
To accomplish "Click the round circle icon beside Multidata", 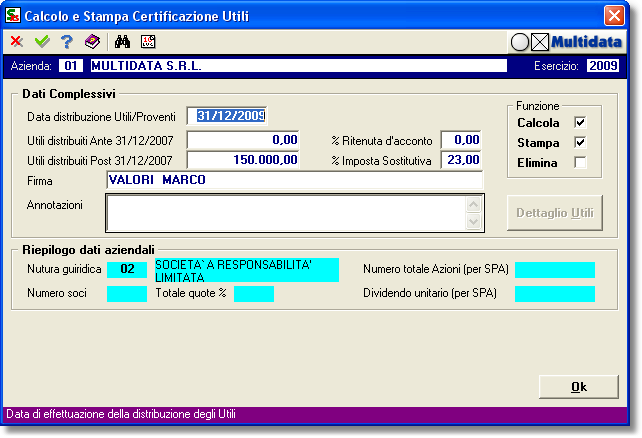I will point(520,42).
